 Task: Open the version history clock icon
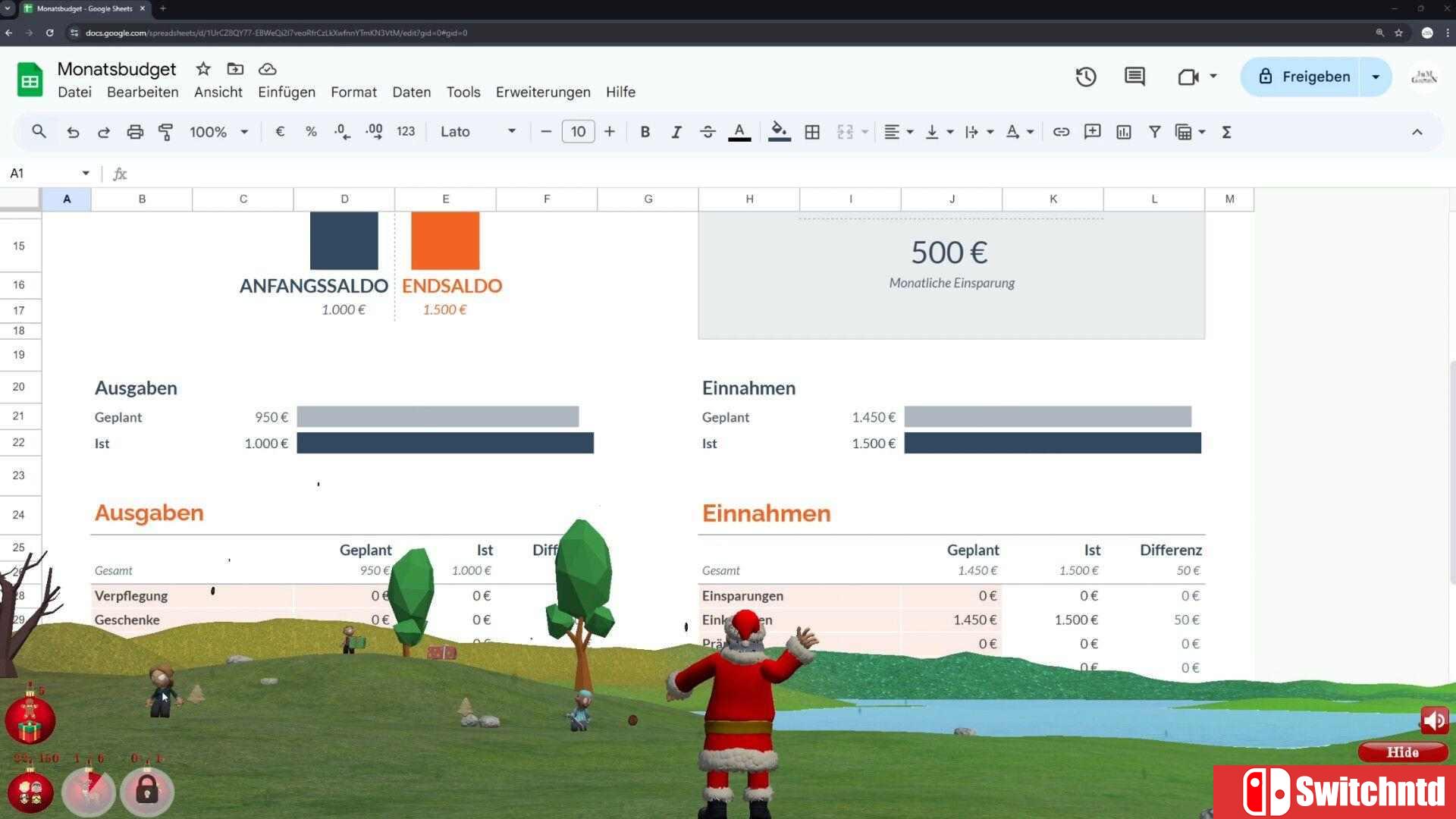[1086, 77]
